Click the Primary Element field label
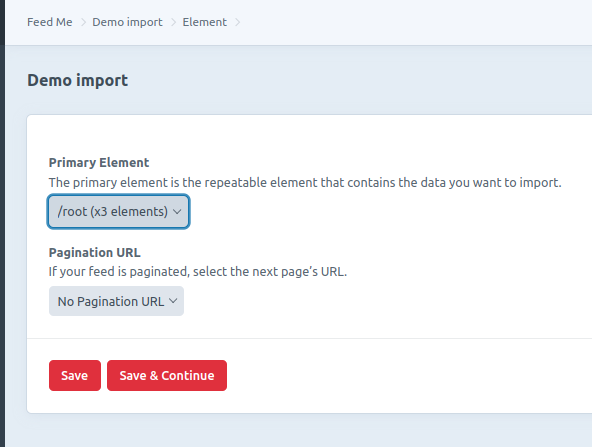 point(99,162)
